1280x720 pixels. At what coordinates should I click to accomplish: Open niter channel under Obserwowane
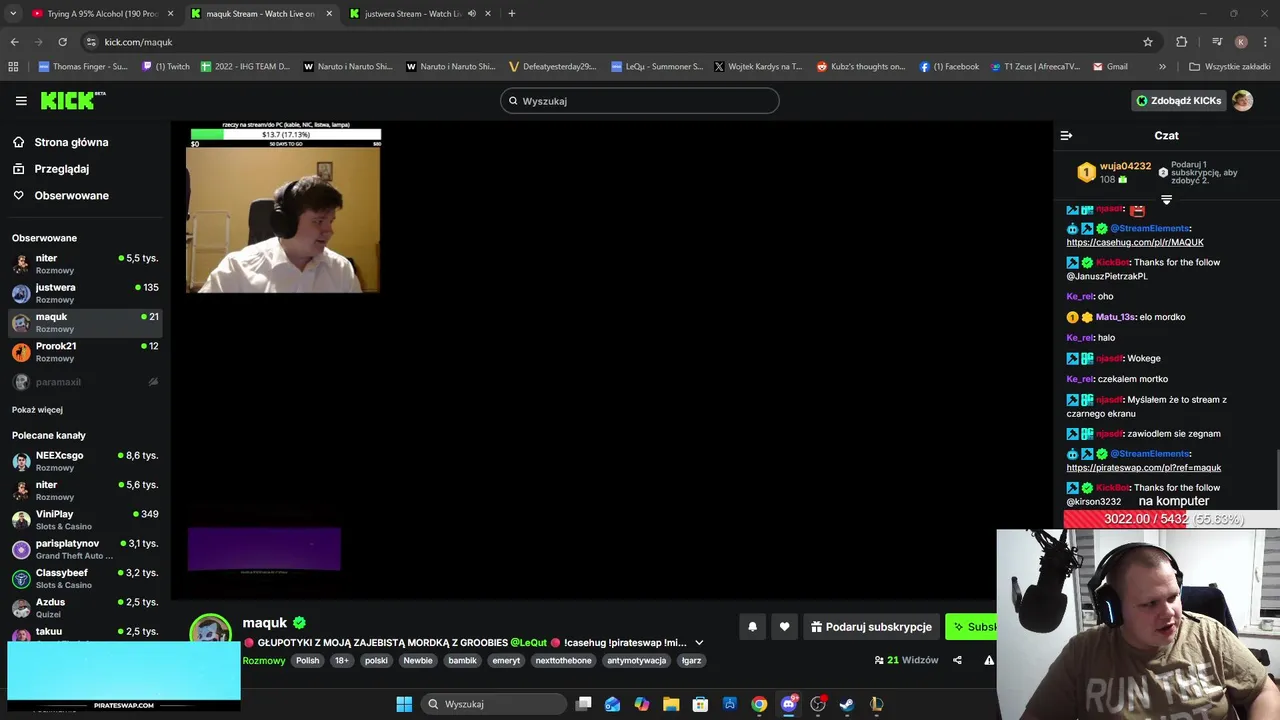[85, 264]
